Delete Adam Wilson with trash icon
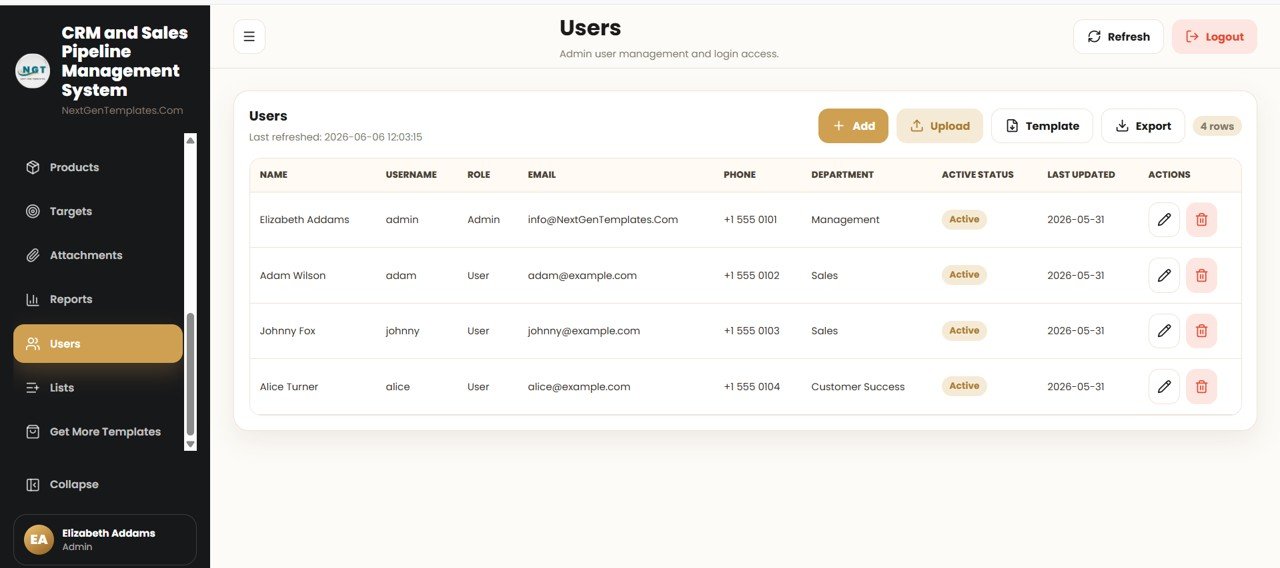Viewport: 1280px width, 568px height. click(x=1201, y=275)
